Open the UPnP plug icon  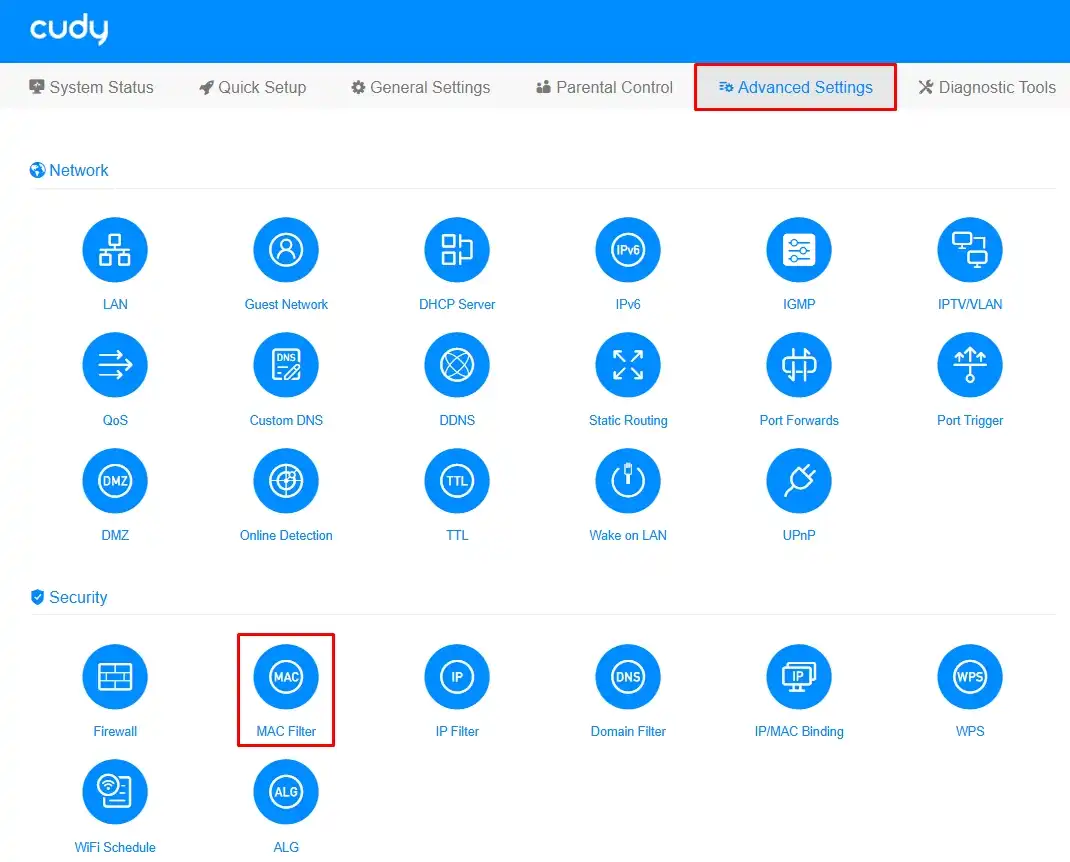click(799, 480)
